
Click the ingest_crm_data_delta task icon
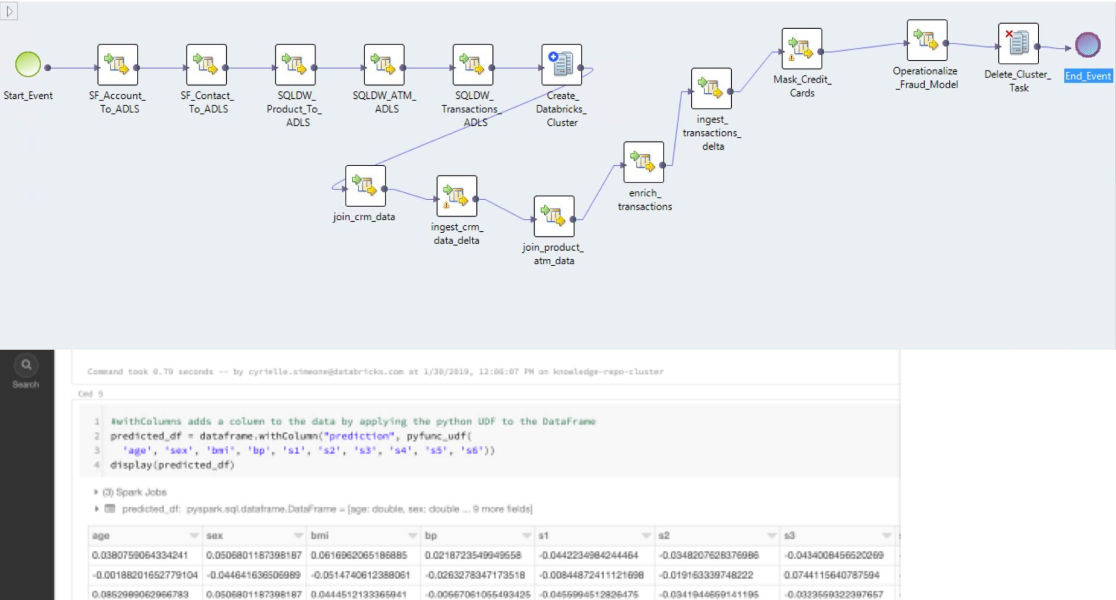pyautogui.click(x=456, y=196)
